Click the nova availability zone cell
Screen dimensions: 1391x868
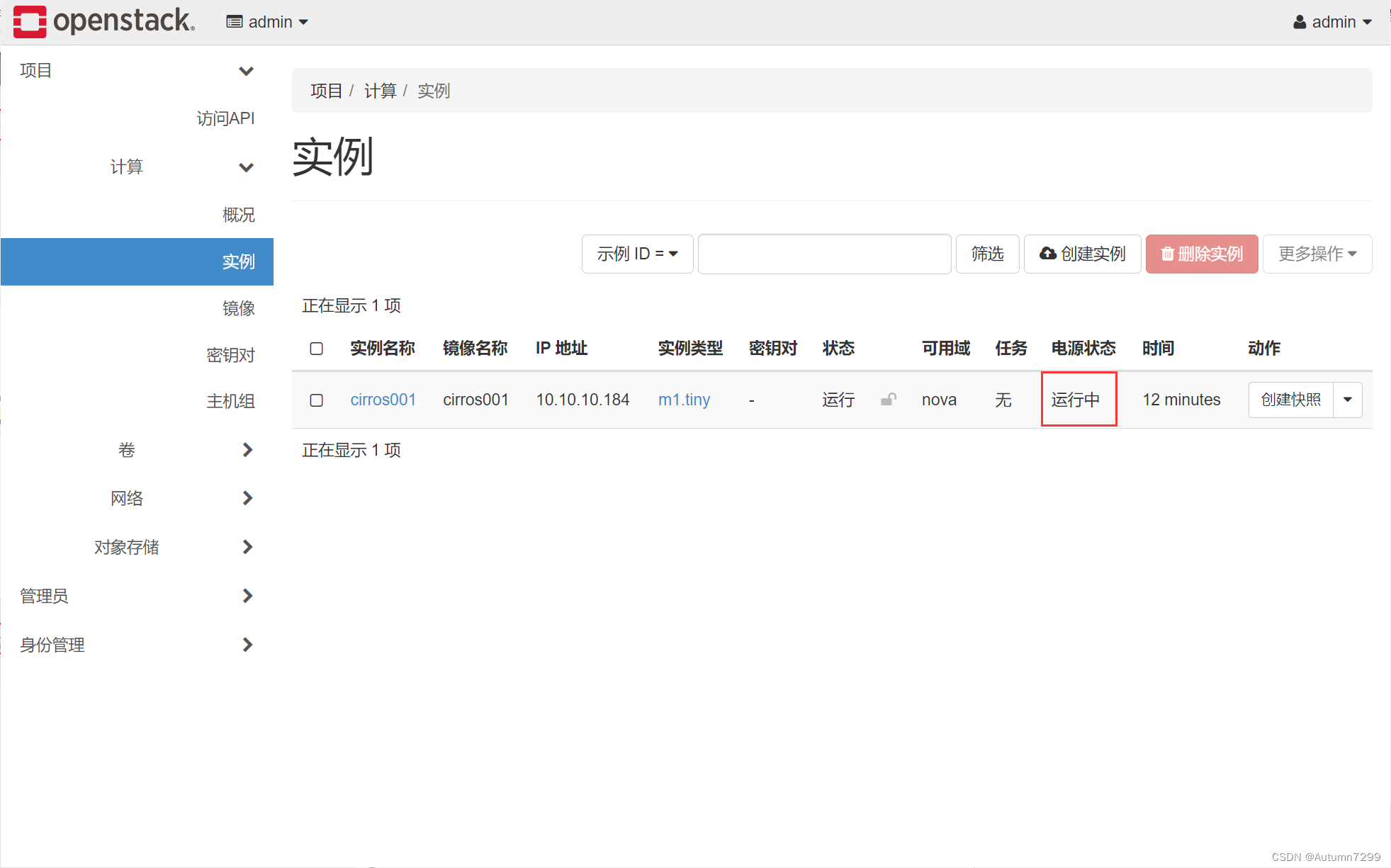click(x=939, y=400)
